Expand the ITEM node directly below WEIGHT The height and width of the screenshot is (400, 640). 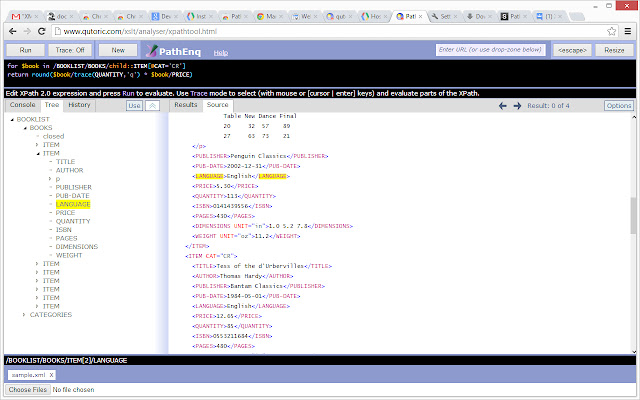click(37, 264)
